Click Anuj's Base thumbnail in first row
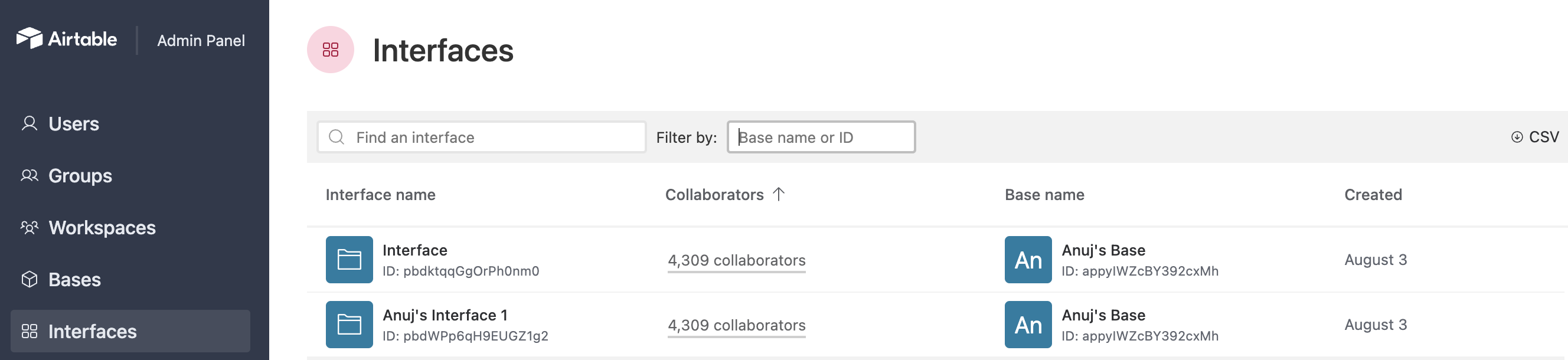The width and height of the screenshot is (1568, 360). [x=1028, y=260]
